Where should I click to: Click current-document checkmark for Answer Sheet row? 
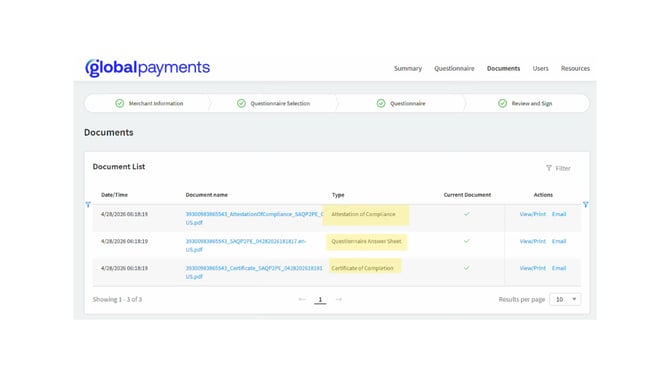tap(467, 241)
